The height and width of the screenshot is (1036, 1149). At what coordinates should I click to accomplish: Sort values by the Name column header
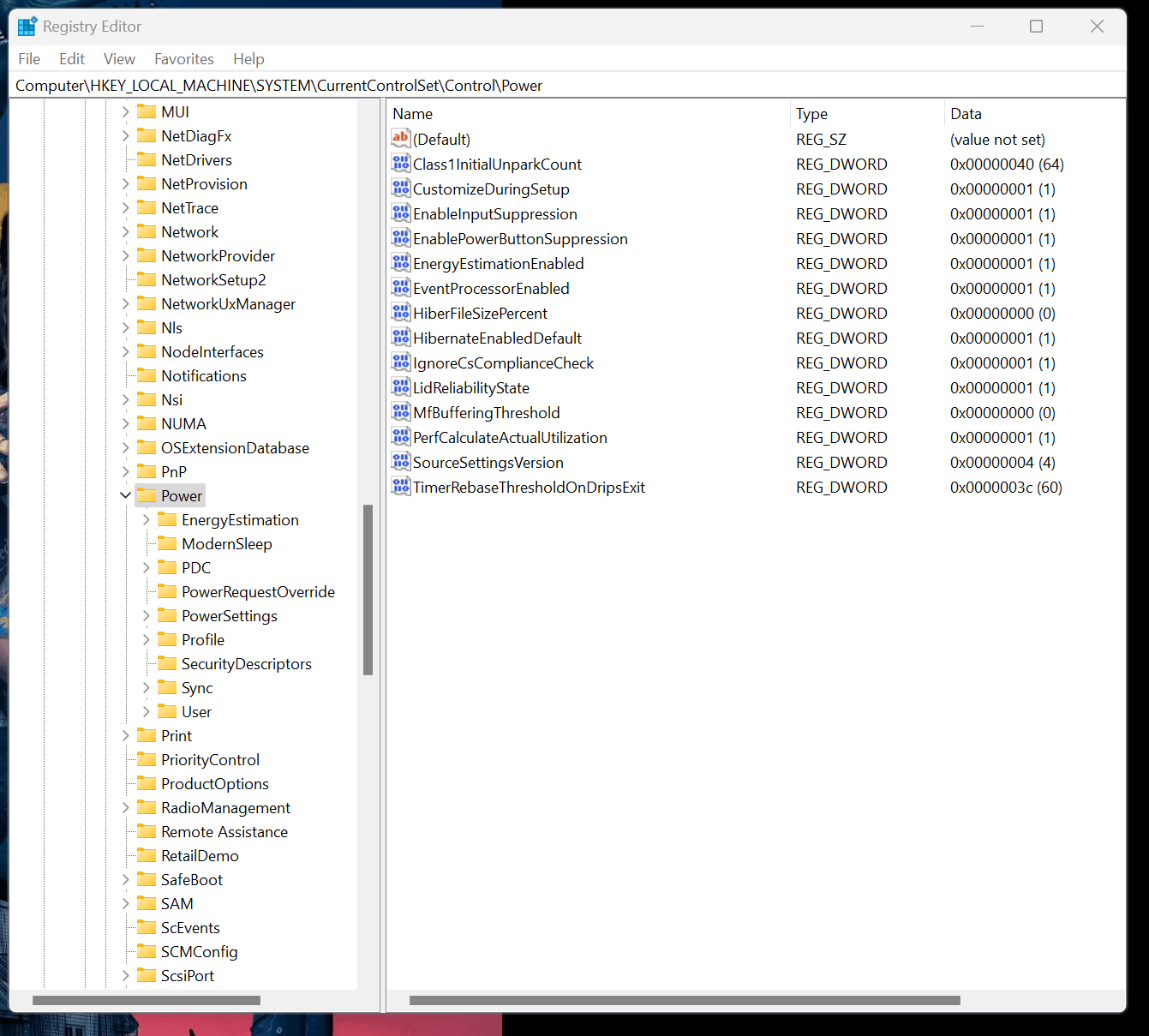(589, 114)
